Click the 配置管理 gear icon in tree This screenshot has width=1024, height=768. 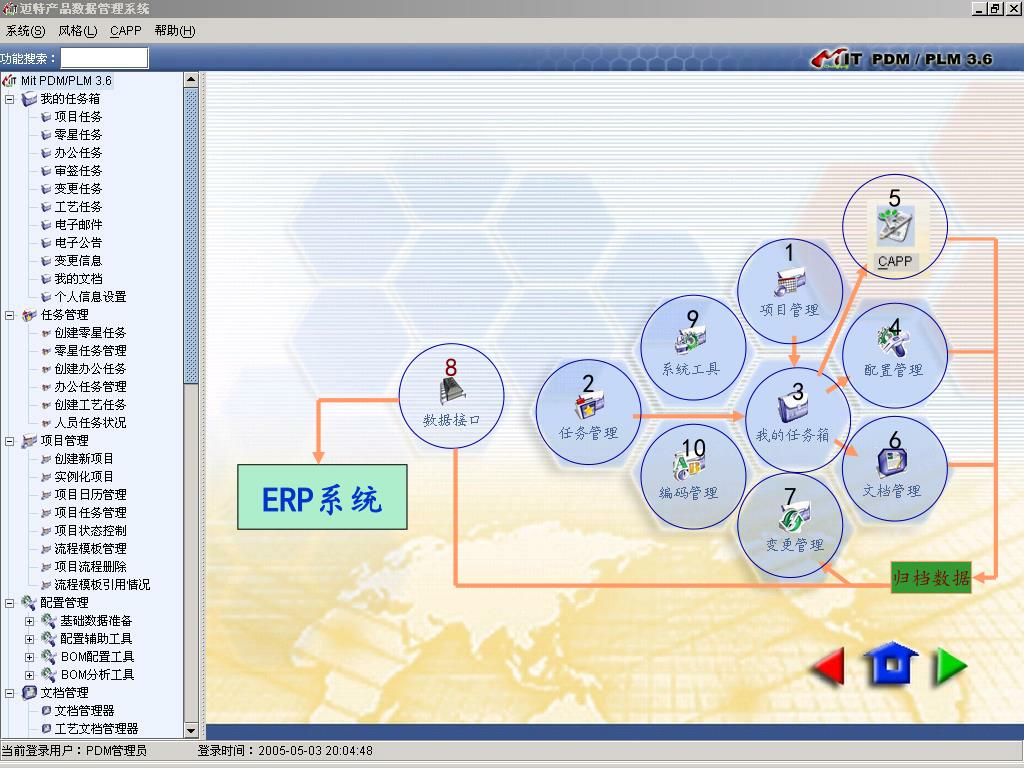coord(29,603)
